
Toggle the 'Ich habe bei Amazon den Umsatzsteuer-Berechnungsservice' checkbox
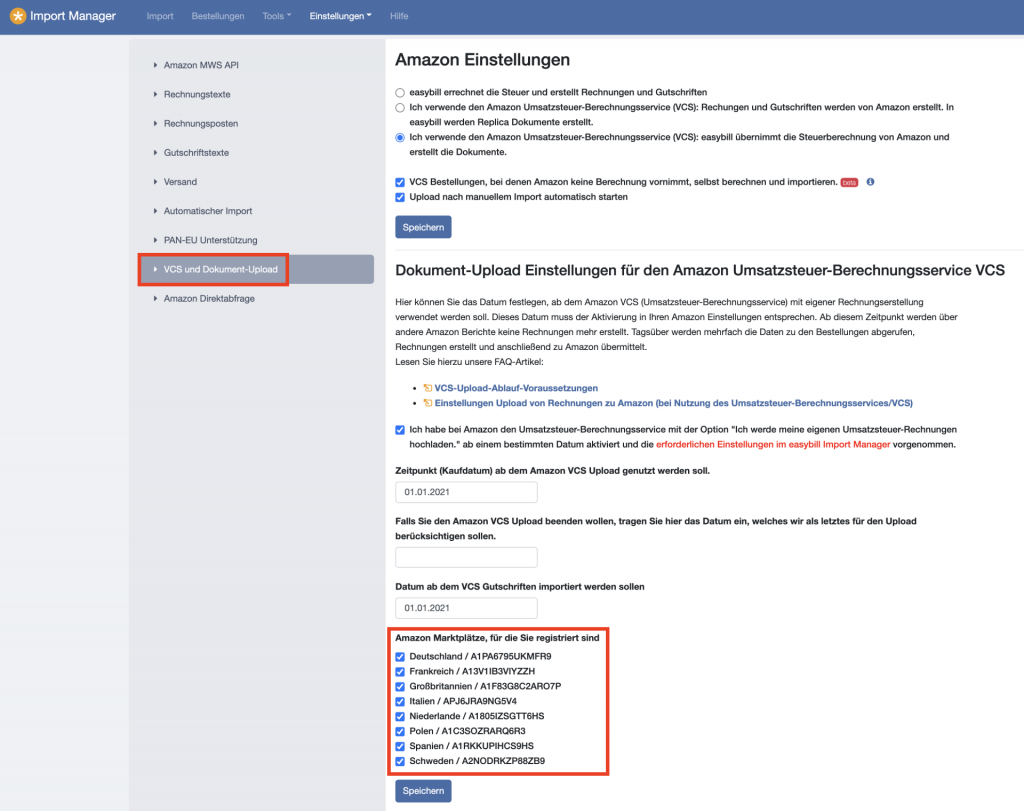click(400, 430)
